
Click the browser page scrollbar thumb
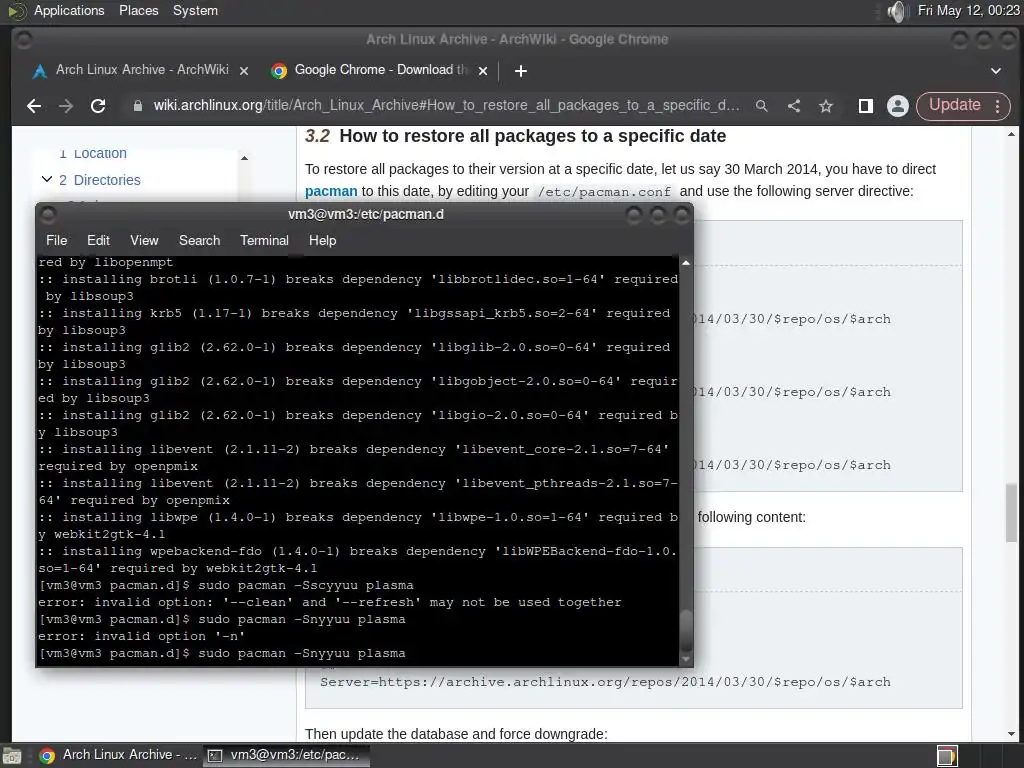[x=1012, y=513]
